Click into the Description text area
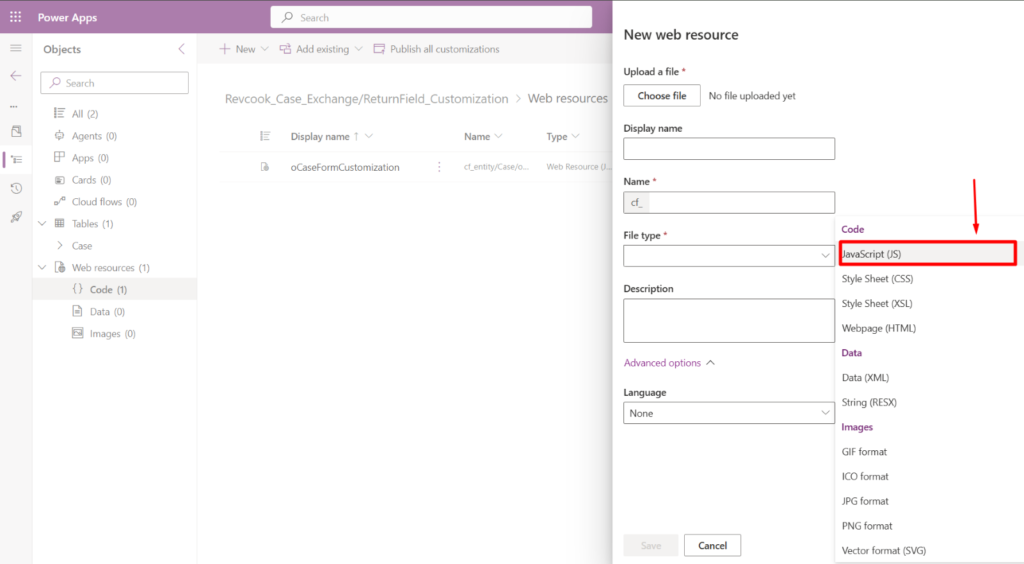 pos(729,321)
